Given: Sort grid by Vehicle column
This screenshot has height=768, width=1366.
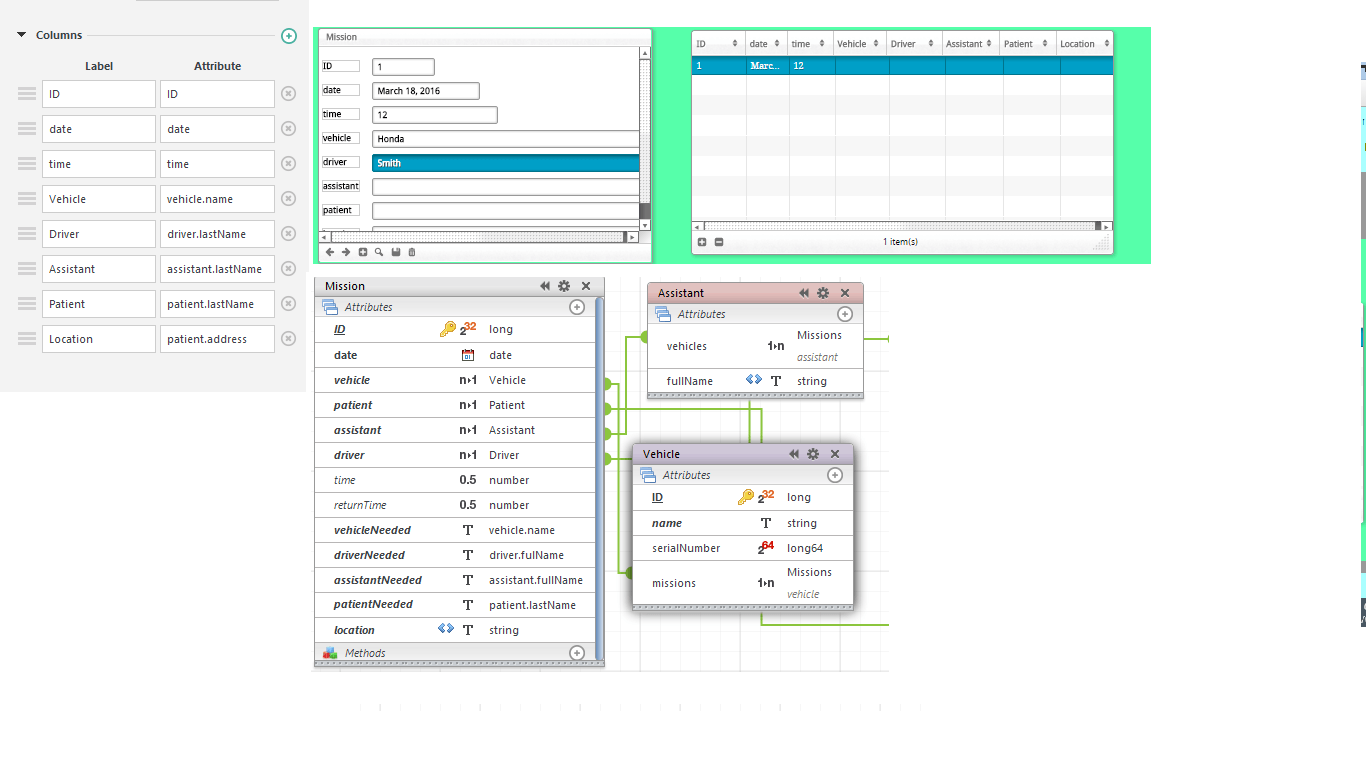Looking at the screenshot, I should click(860, 43).
